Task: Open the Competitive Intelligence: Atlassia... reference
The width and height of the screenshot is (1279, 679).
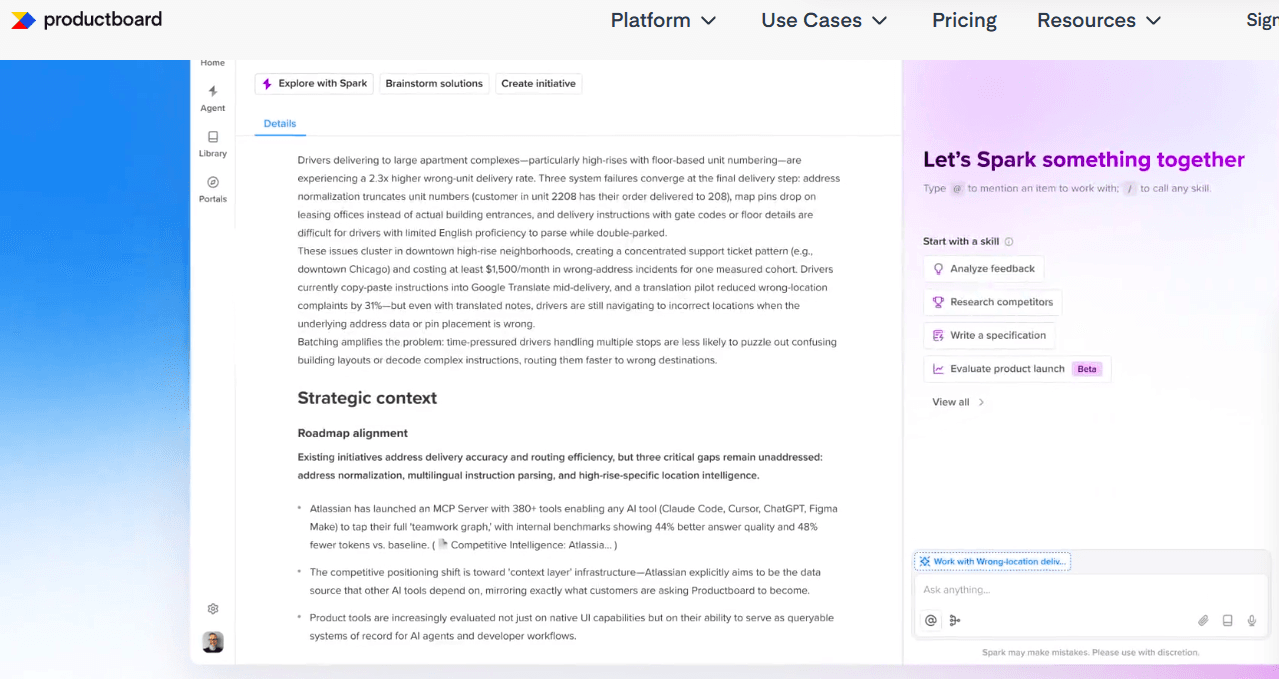Action: click(x=524, y=545)
